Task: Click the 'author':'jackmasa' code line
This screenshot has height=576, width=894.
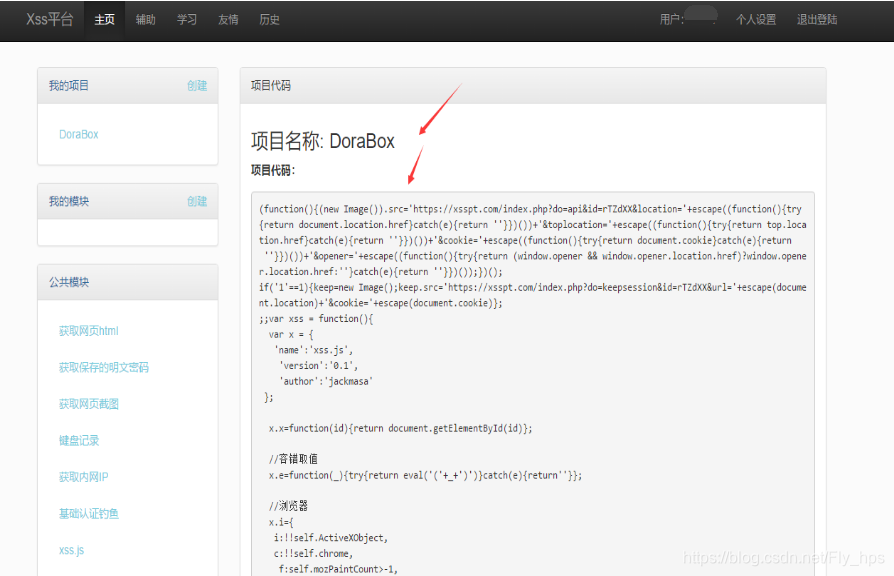Action: [326, 381]
